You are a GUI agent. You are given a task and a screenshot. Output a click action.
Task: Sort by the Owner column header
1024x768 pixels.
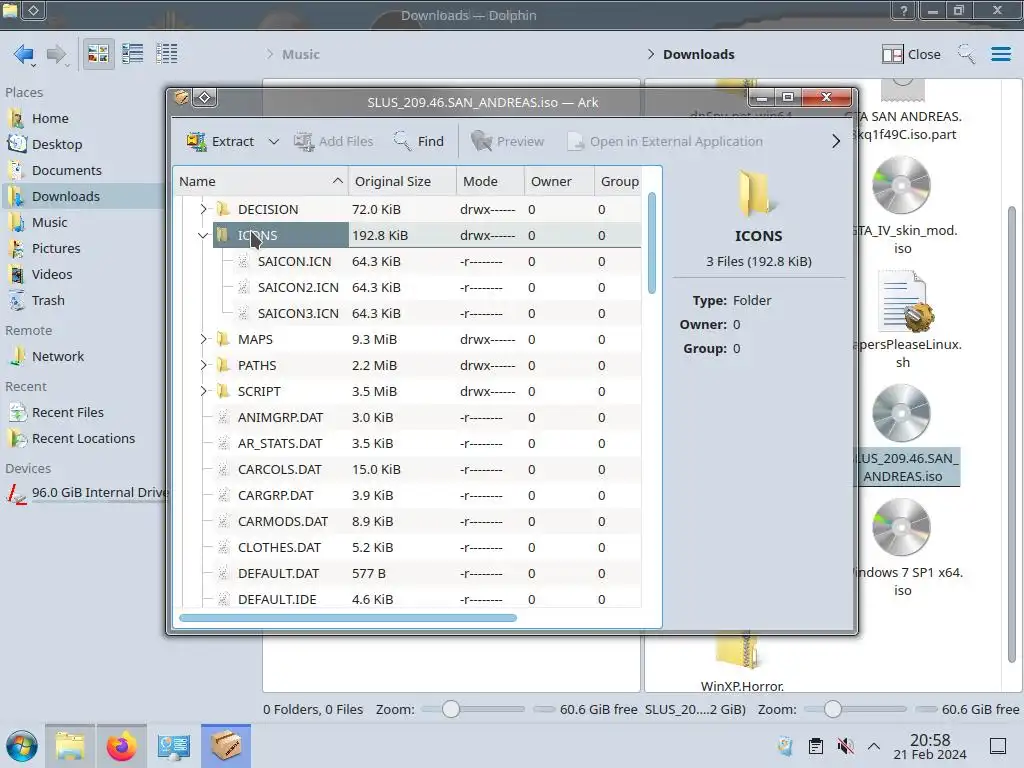pos(559,182)
